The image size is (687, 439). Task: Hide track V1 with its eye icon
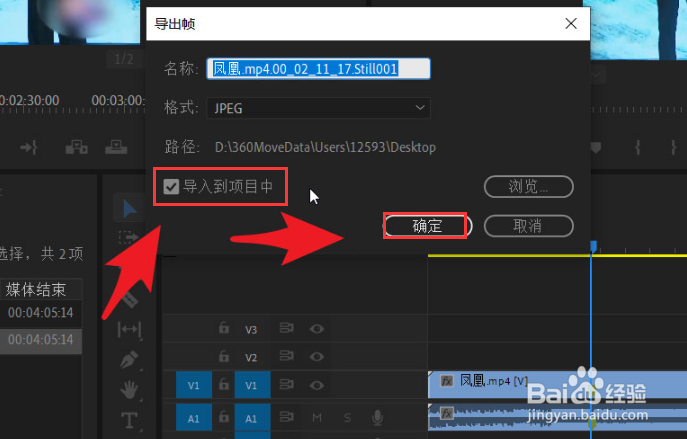317,385
